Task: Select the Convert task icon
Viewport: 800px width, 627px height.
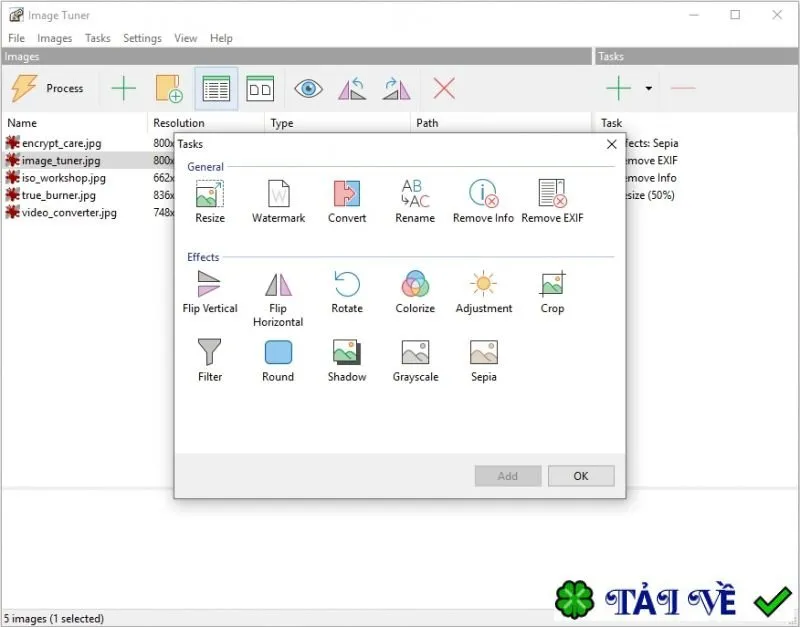Action: coord(347,194)
